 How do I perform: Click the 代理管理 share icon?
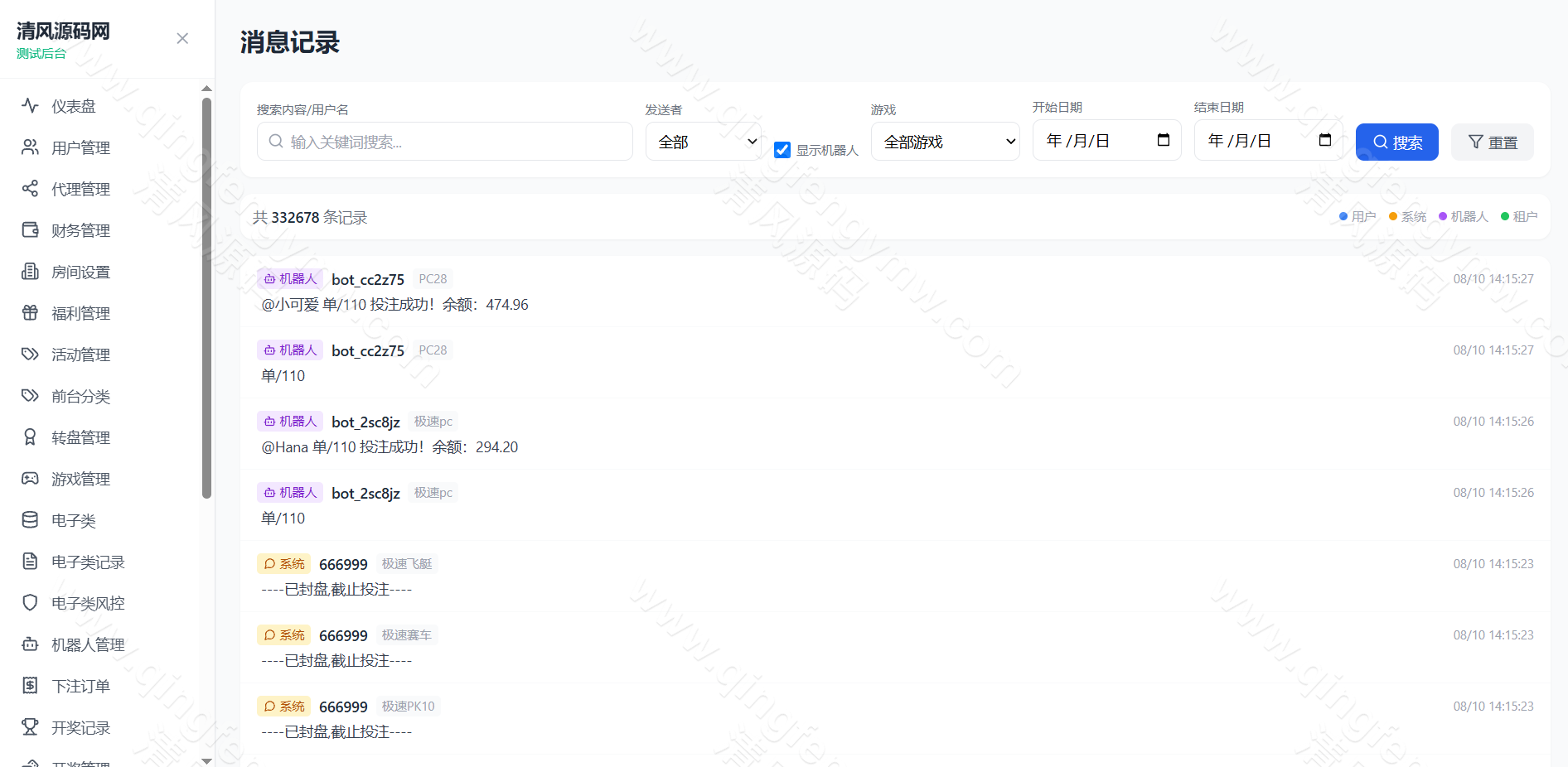tap(30, 189)
